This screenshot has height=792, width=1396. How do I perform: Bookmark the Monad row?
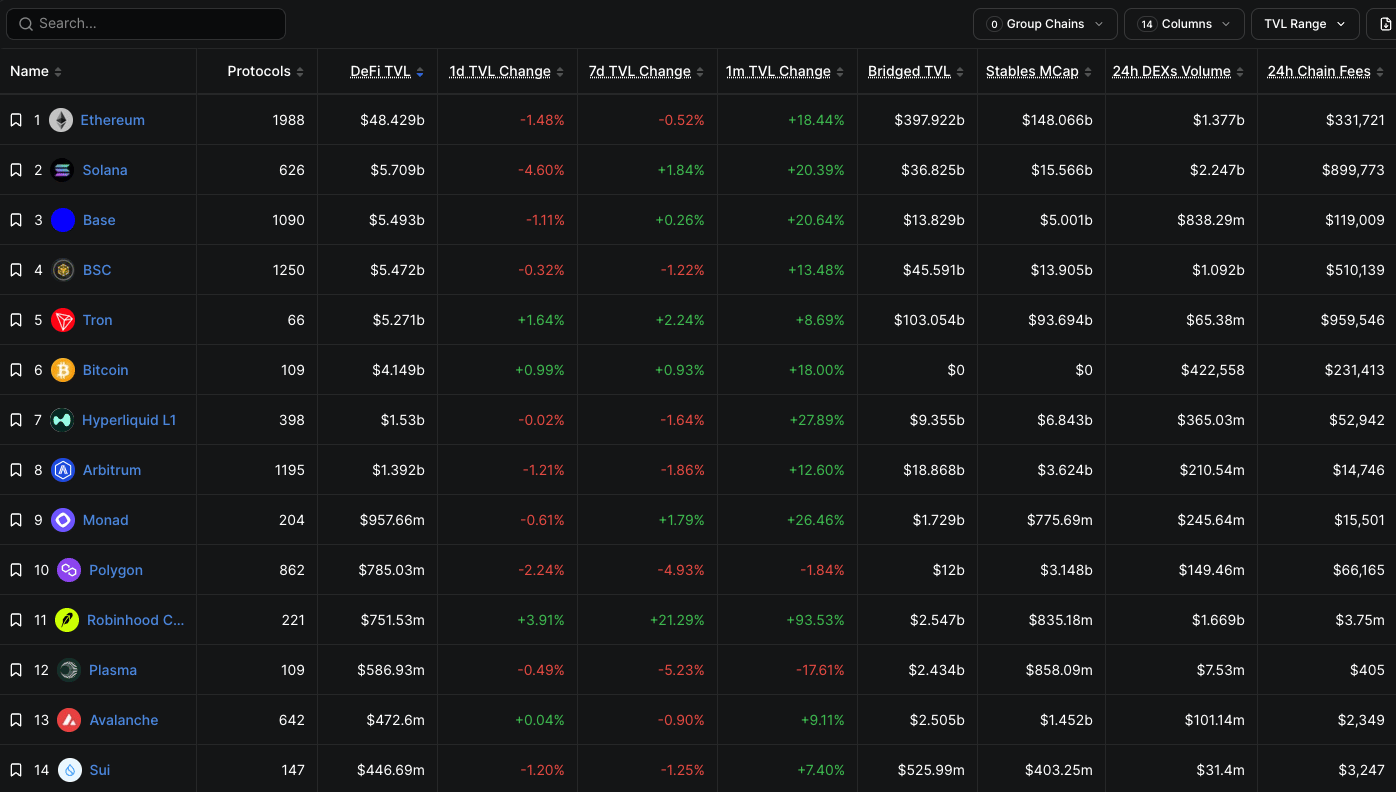pyautogui.click(x=16, y=520)
